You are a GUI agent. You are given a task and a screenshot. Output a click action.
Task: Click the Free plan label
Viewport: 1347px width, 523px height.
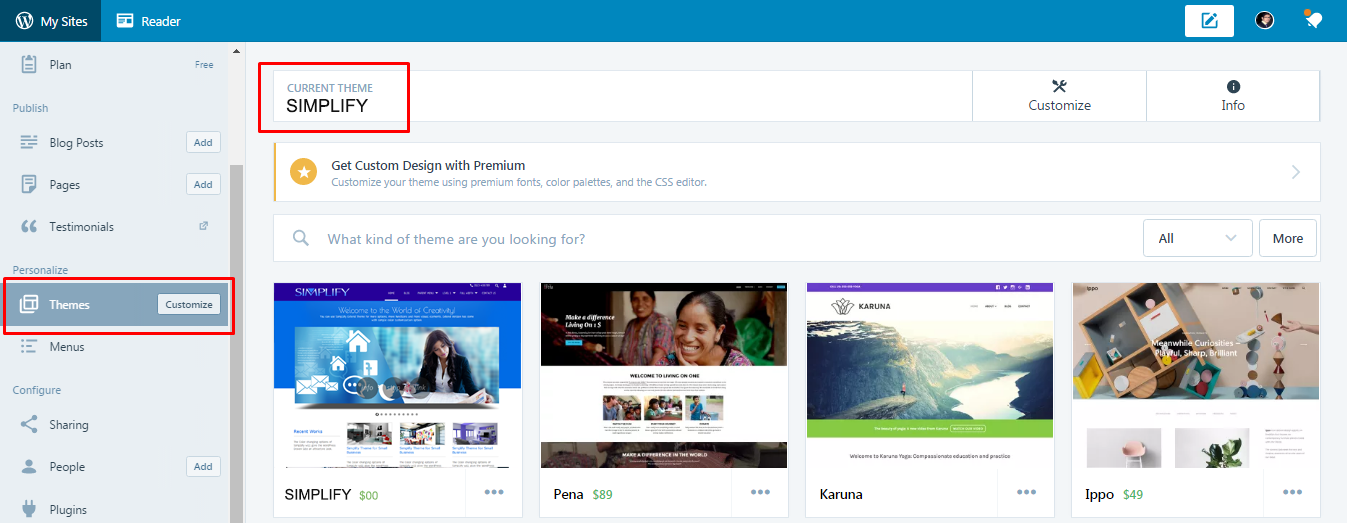(x=204, y=65)
